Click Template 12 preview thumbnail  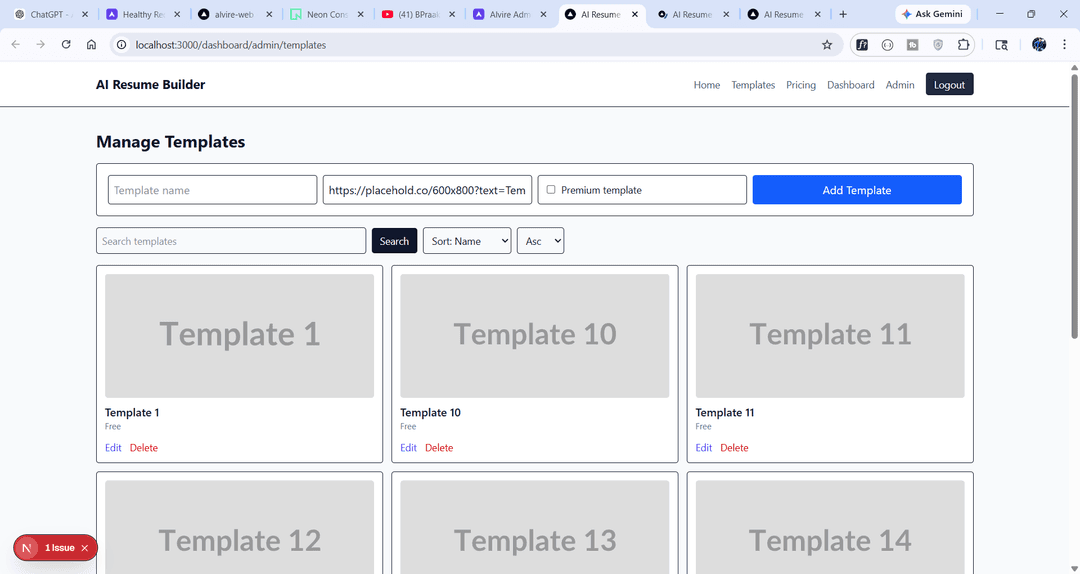click(x=240, y=527)
